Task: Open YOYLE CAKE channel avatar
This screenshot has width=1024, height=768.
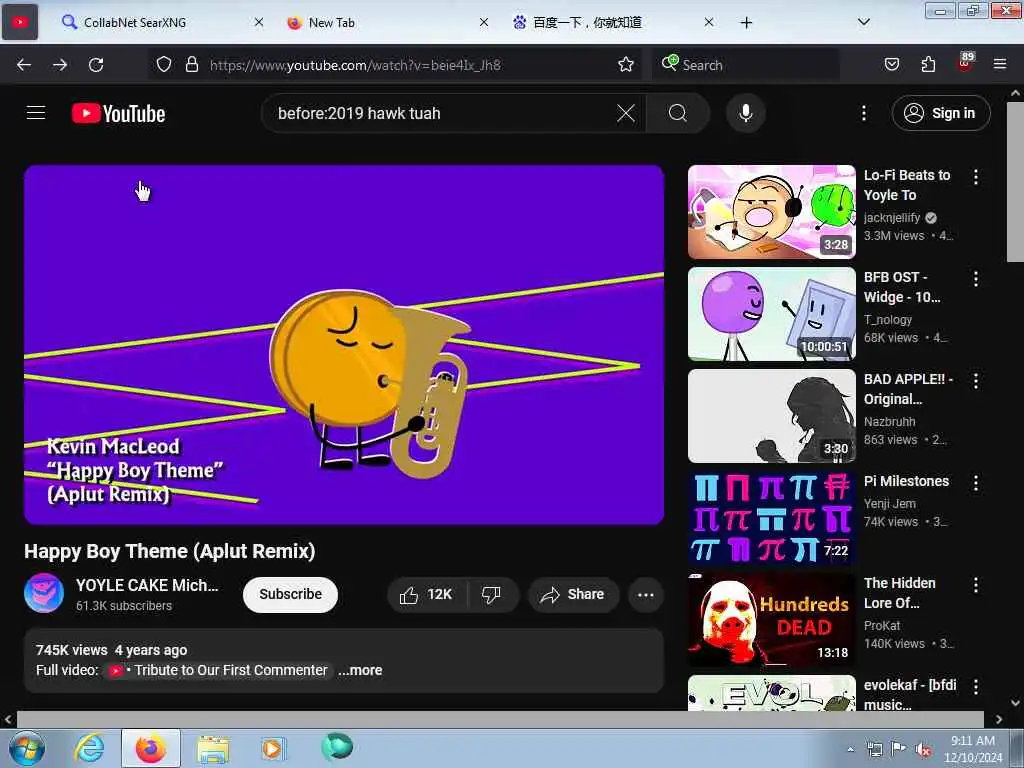Action: coord(44,593)
